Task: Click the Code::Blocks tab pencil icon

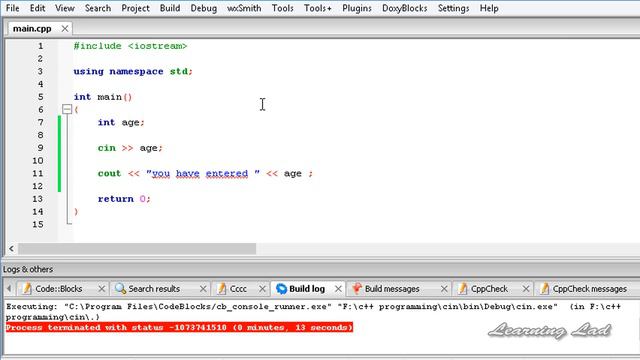Action: [27, 289]
